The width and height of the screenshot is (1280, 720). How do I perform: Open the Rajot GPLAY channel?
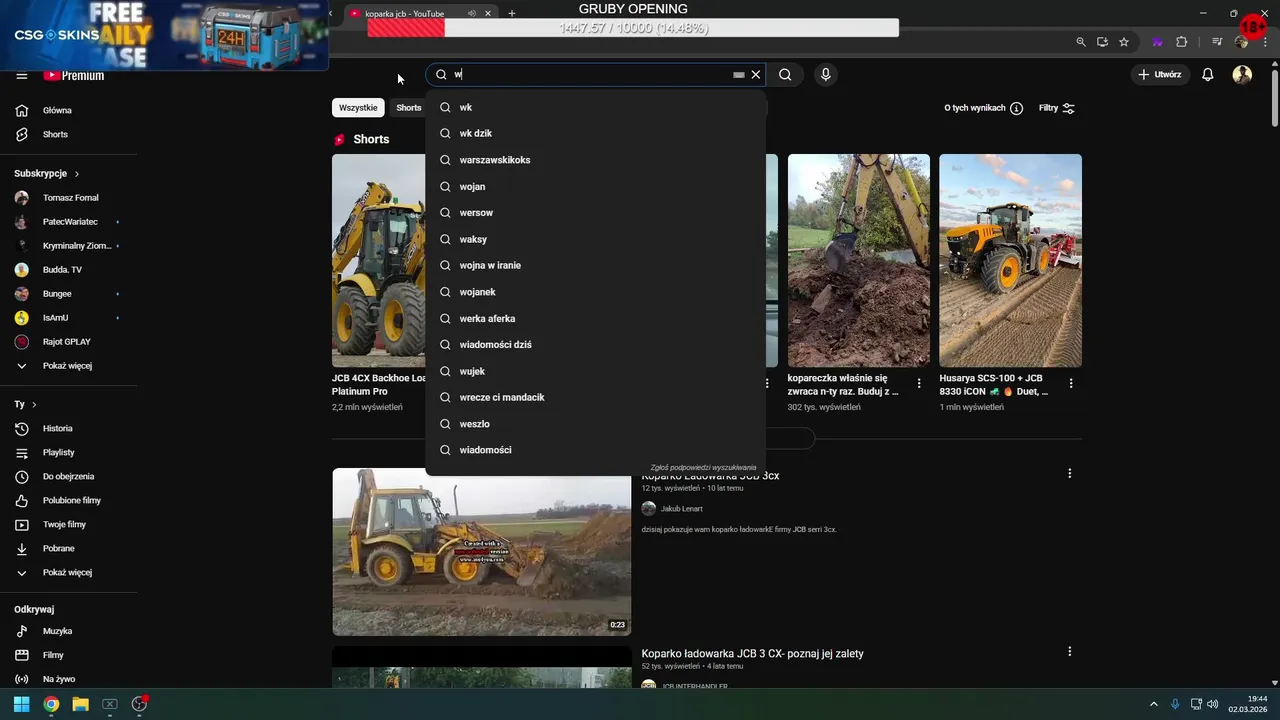click(x=66, y=342)
